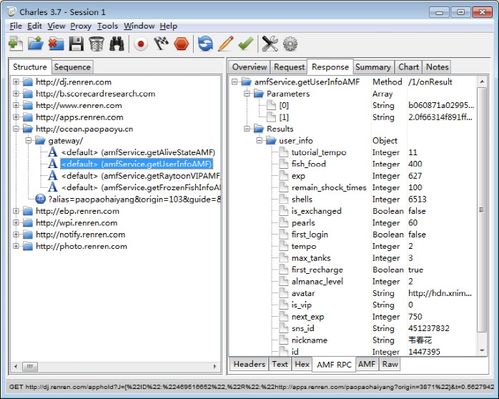This screenshot has width=499, height=399.
Task: Collapse the http://ocean.paopaoyu.cn host node
Action: [16, 129]
